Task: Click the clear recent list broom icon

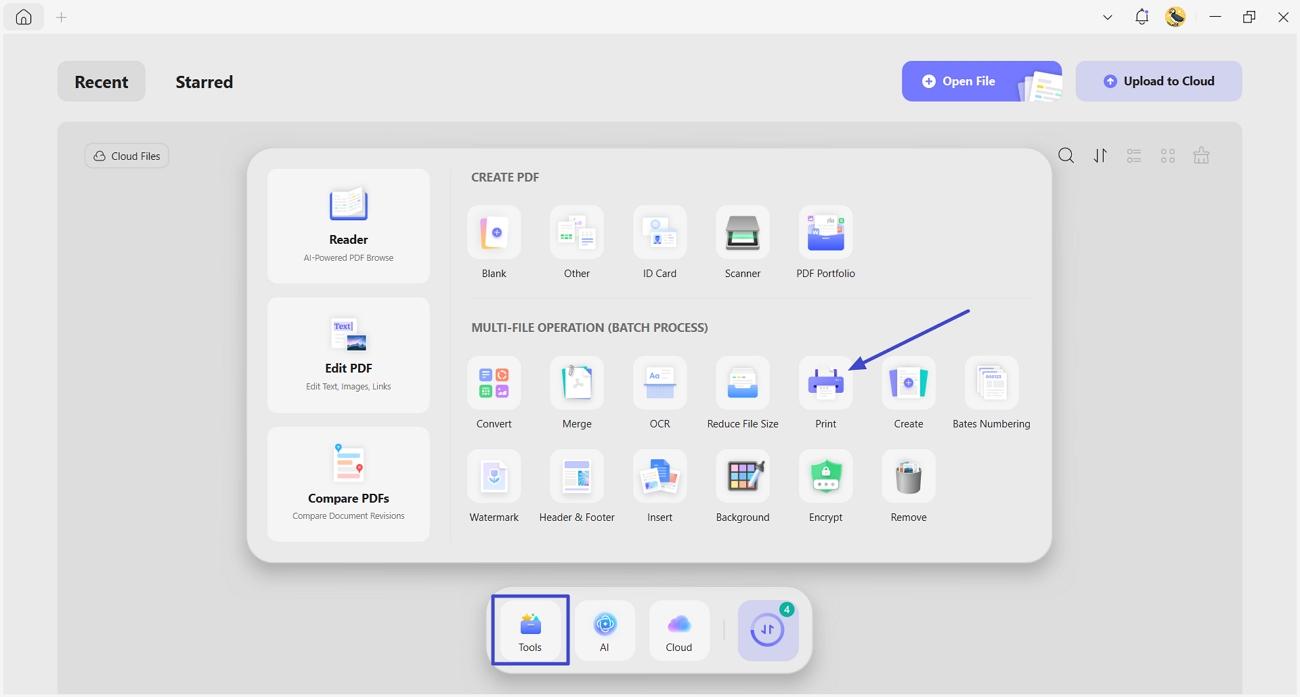Action: tap(1202, 156)
